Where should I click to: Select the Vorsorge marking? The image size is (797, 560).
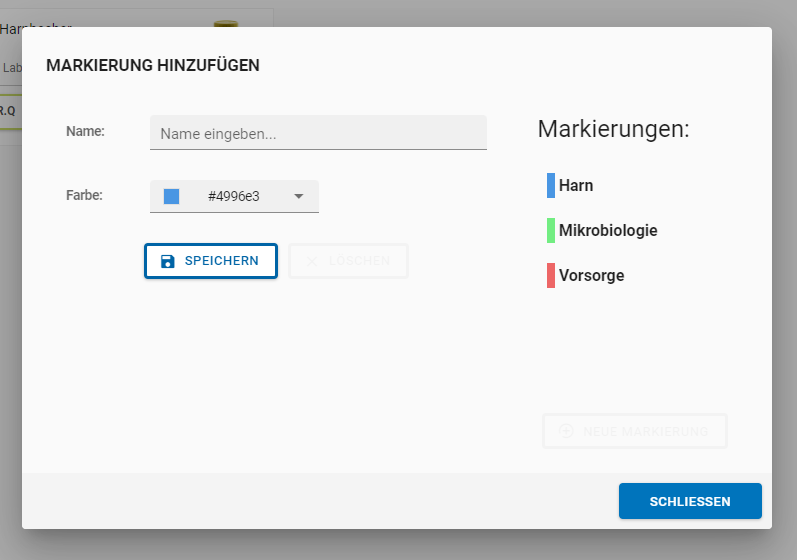click(586, 275)
